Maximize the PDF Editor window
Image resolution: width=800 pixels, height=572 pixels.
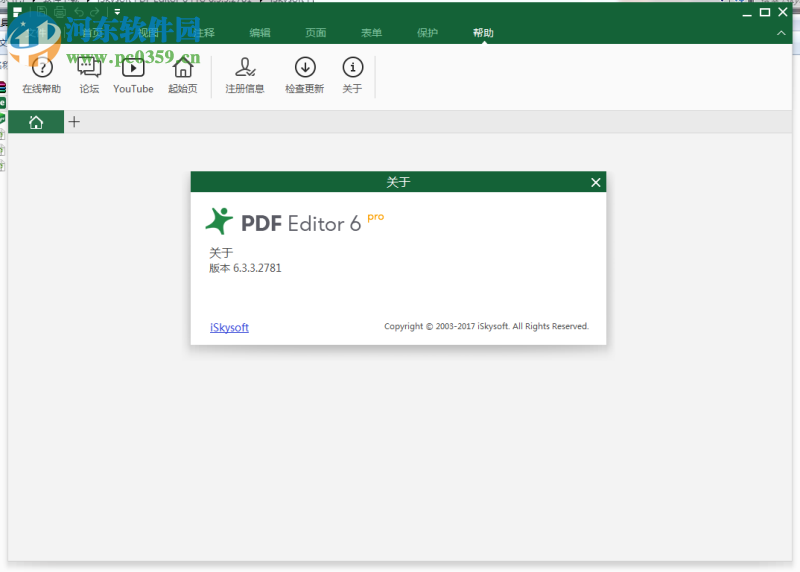click(x=765, y=12)
